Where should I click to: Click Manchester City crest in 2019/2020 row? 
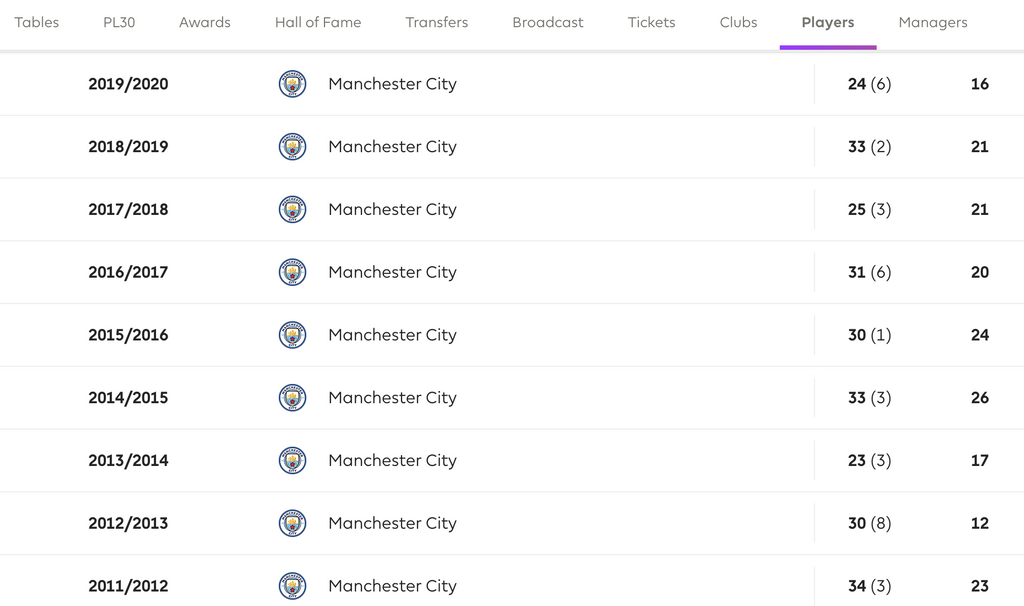[292, 84]
